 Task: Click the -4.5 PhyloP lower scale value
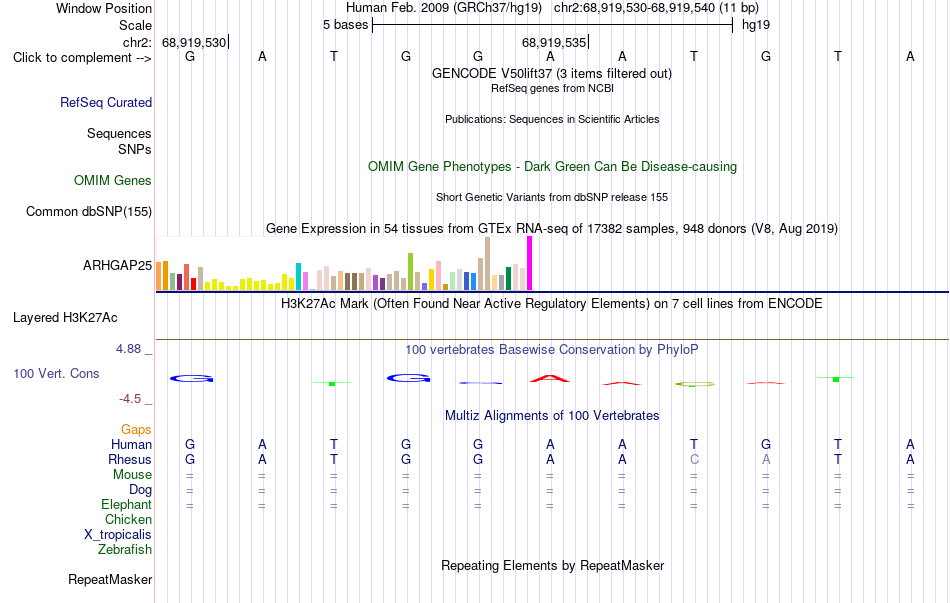[130, 399]
